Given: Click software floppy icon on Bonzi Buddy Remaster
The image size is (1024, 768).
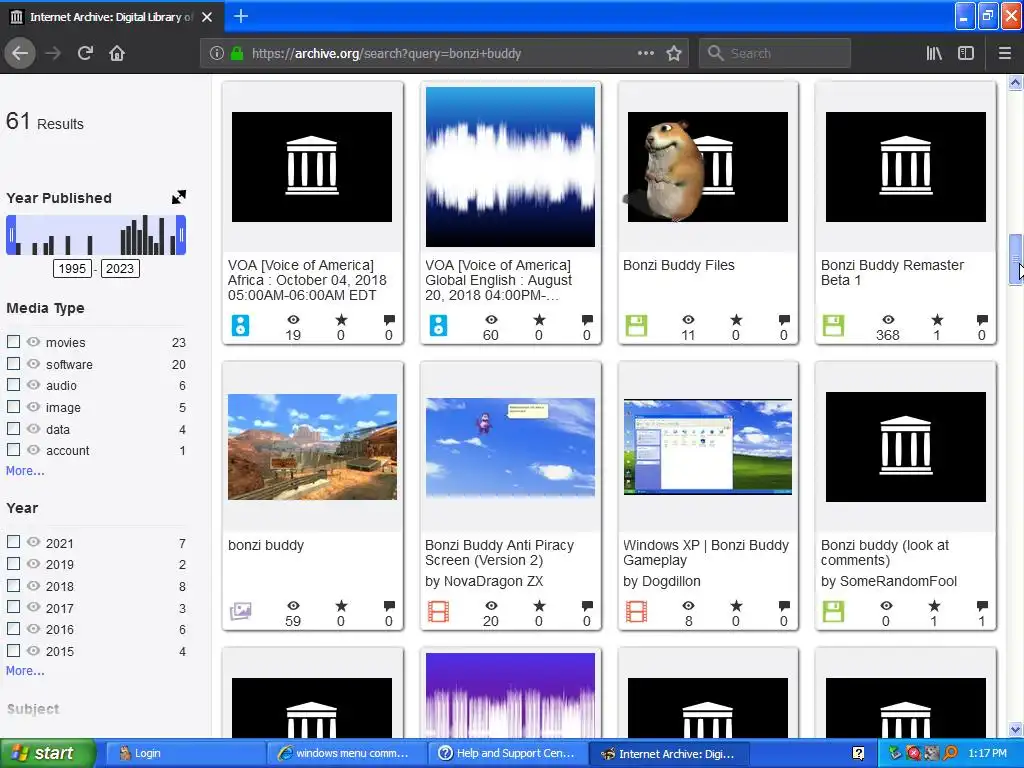Looking at the screenshot, I should click(833, 325).
